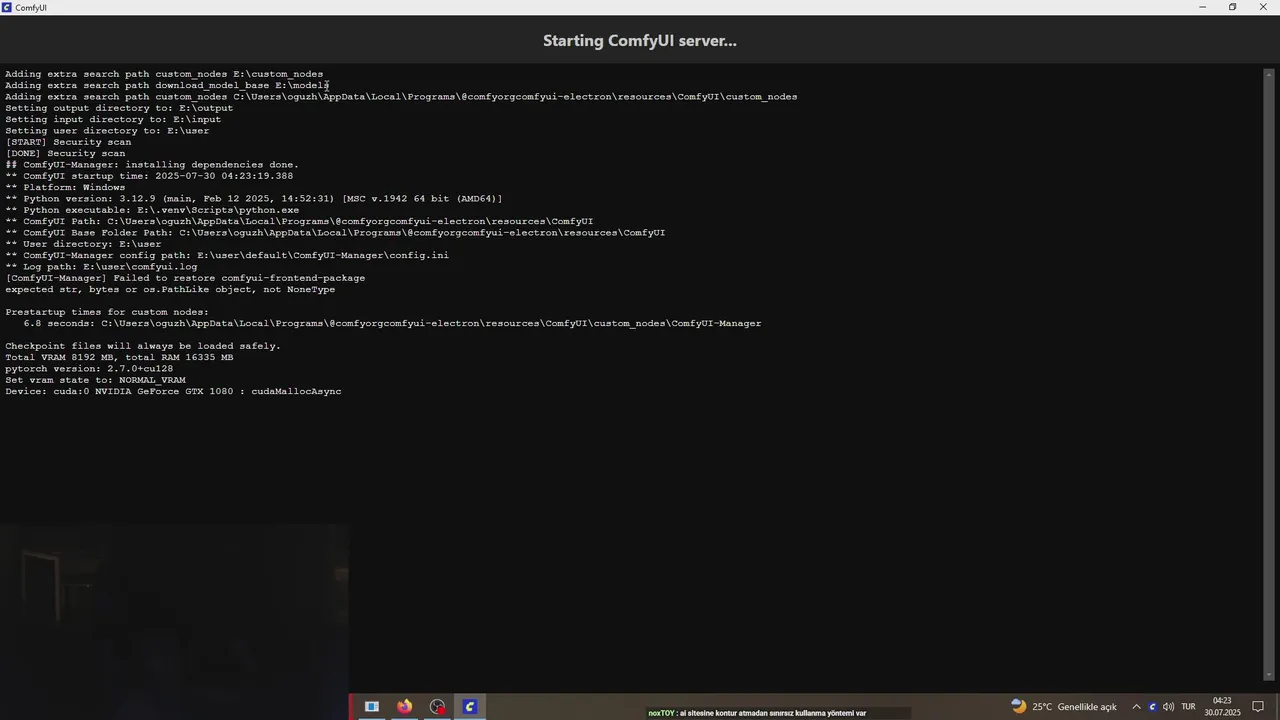Click 'Checkpoint files will always be loaded safely.'
This screenshot has width=1280, height=720.
[143, 346]
